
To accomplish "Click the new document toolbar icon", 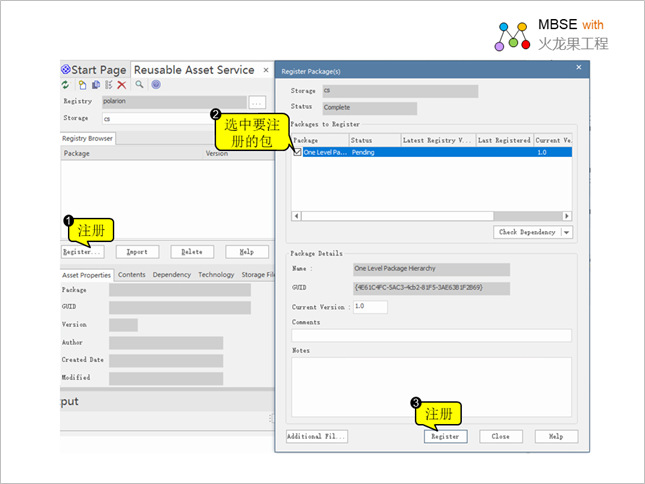I will pyautogui.click(x=82, y=86).
